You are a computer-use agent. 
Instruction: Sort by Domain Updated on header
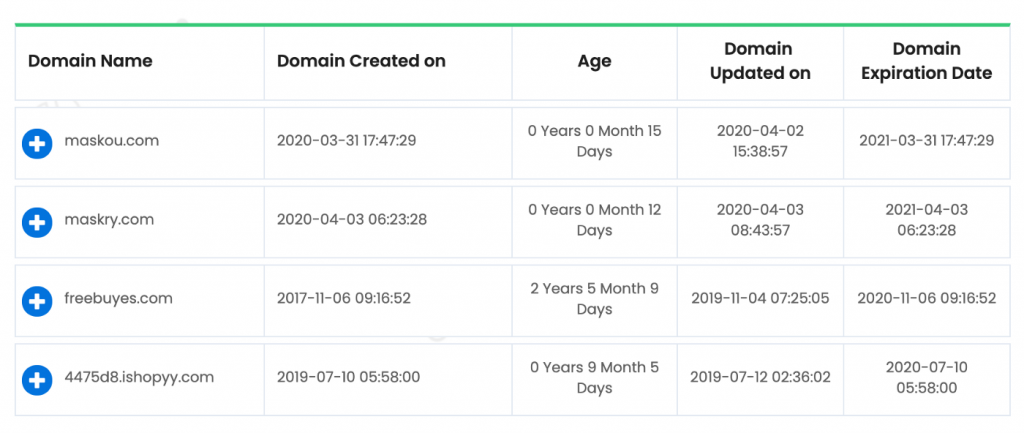tap(760, 61)
